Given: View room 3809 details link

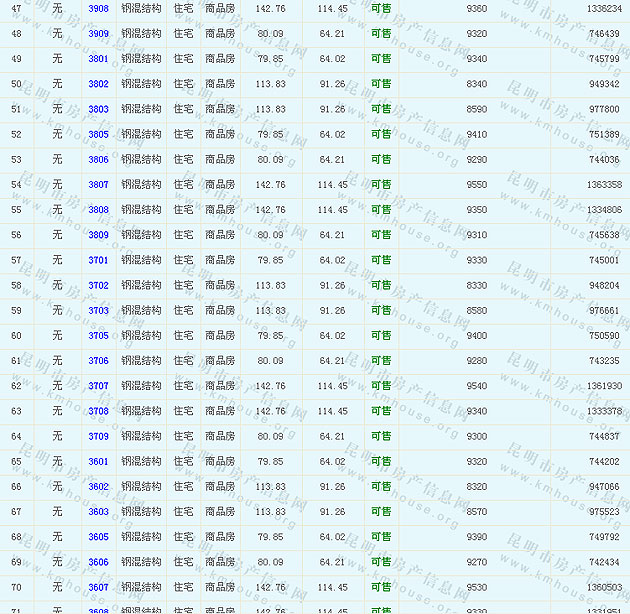Looking at the screenshot, I should click(98, 235).
